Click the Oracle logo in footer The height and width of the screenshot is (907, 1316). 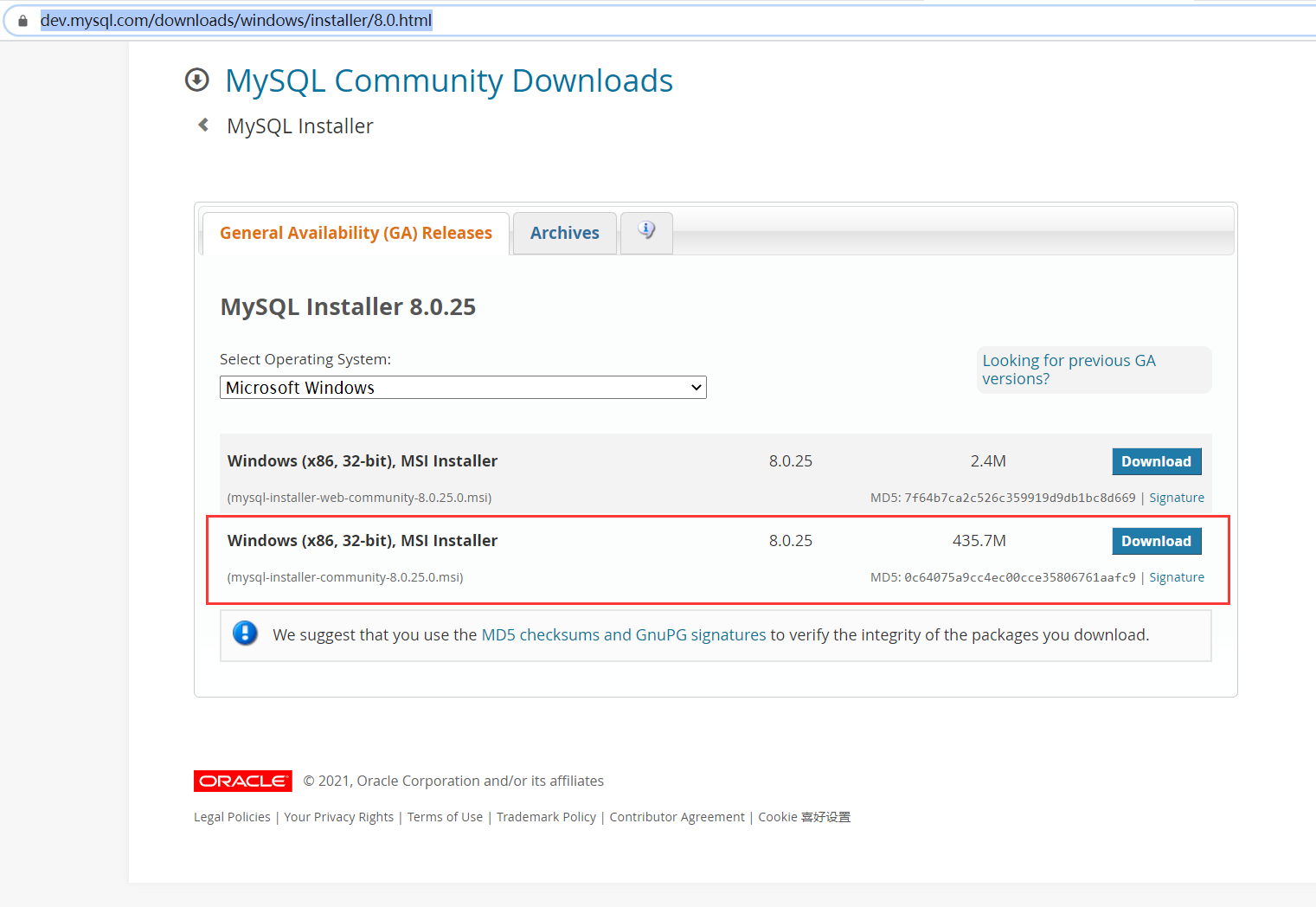[x=242, y=781]
